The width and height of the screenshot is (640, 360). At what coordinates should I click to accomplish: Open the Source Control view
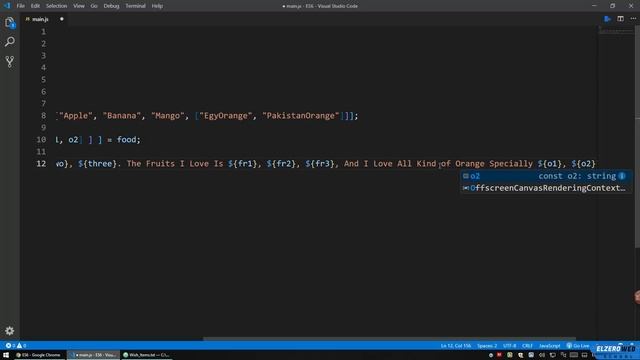point(10,62)
